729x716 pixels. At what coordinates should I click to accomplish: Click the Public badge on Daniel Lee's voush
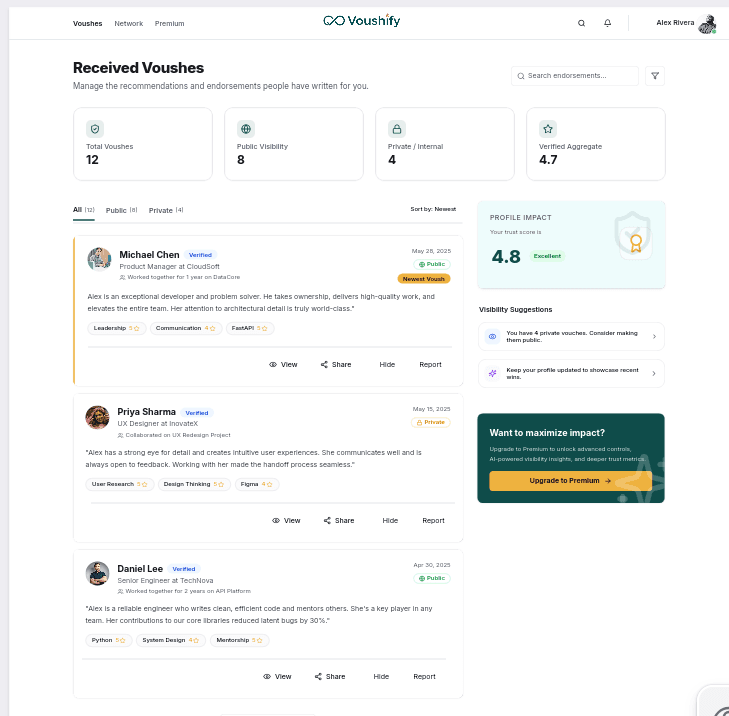coord(432,578)
